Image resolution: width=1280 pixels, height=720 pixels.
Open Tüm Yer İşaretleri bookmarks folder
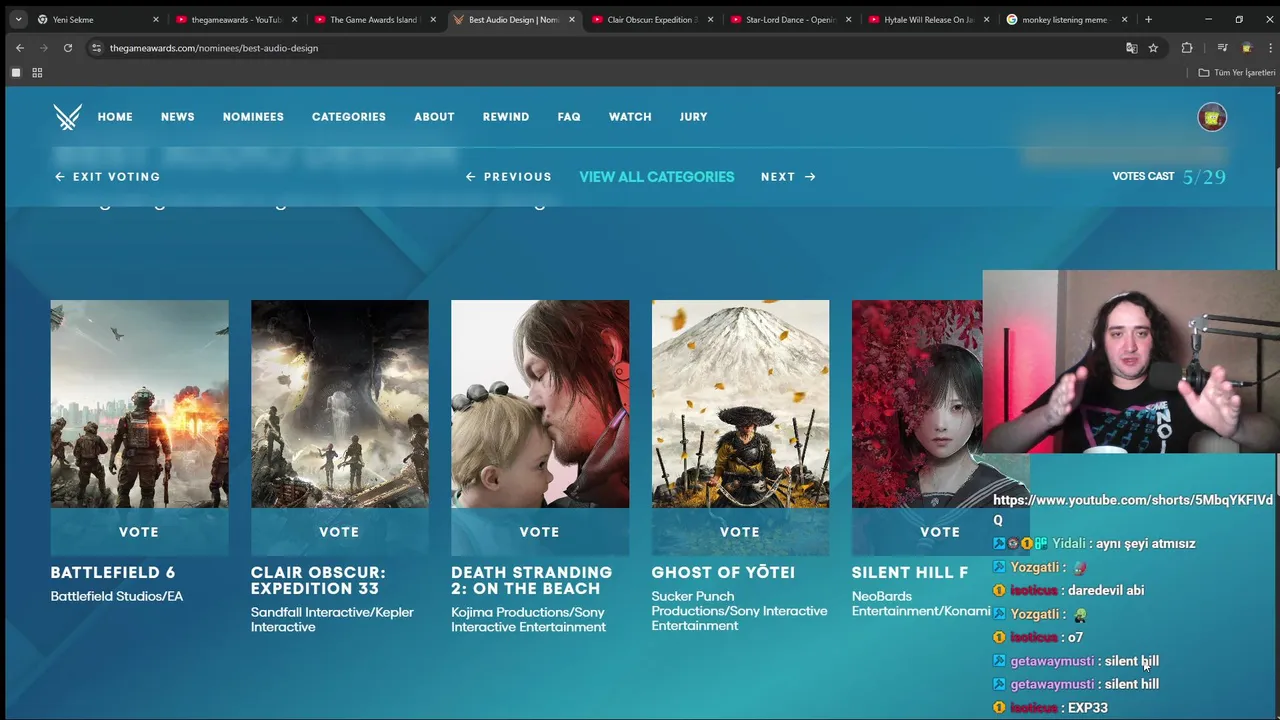(1237, 73)
